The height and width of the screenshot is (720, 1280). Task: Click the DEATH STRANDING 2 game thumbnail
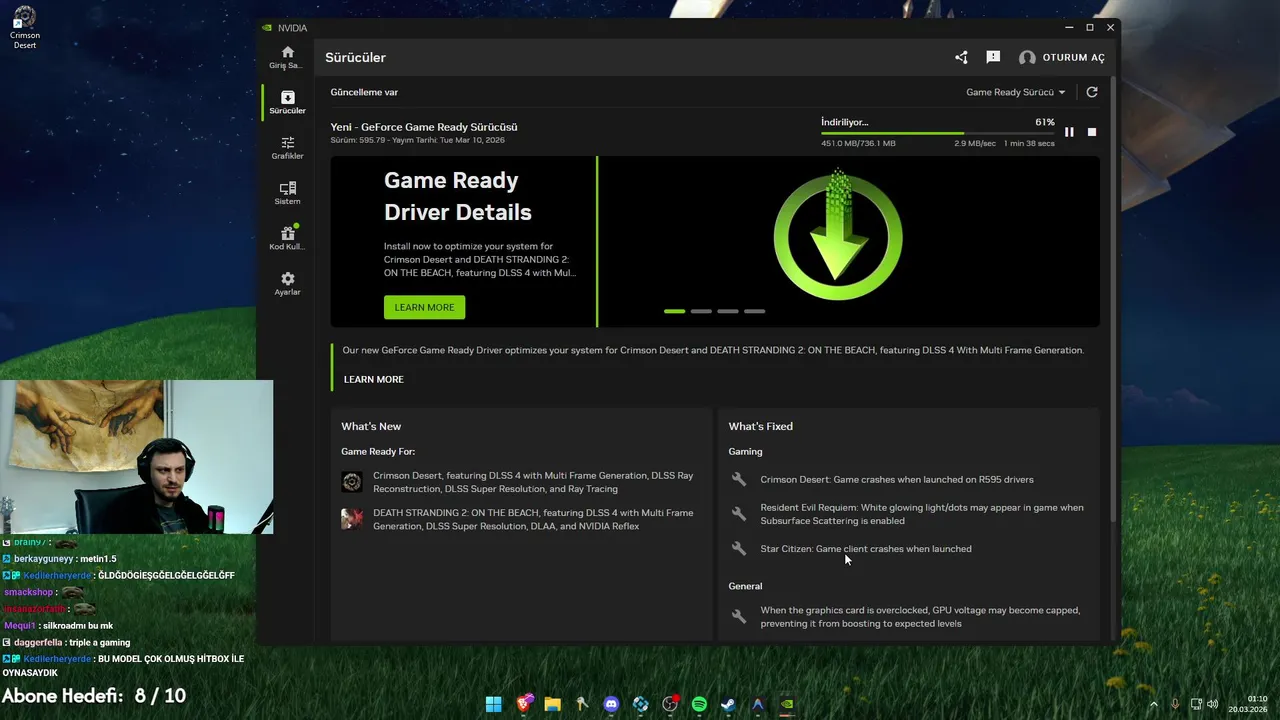point(352,519)
